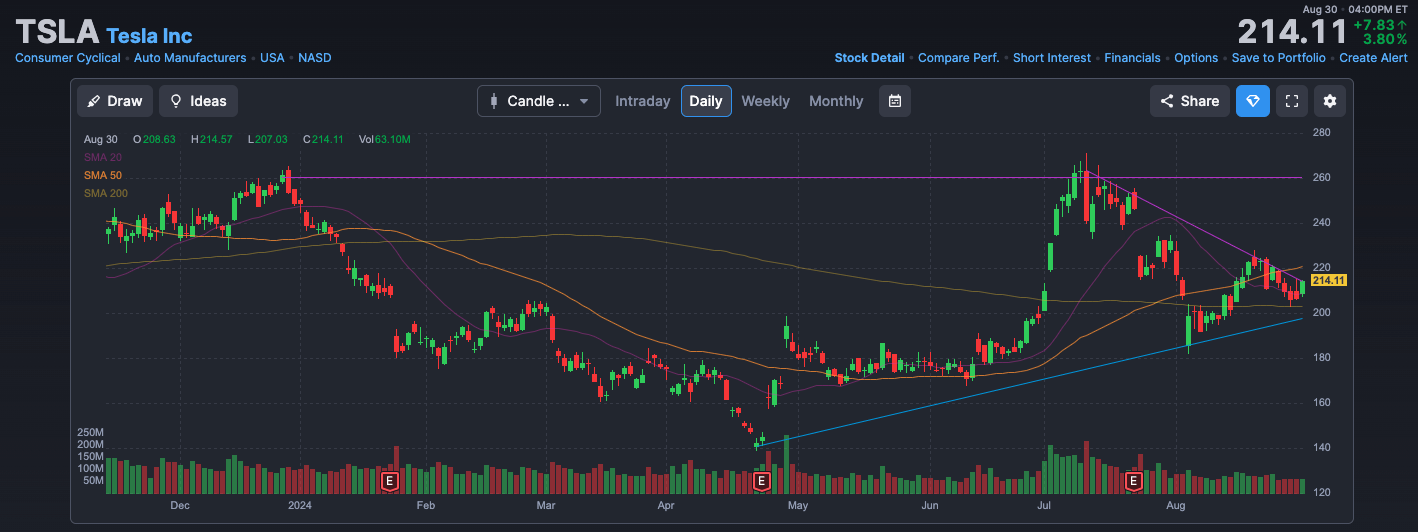The width and height of the screenshot is (1418, 532).
Task: Open the Consumer Cyclical sector link
Action: [68, 58]
